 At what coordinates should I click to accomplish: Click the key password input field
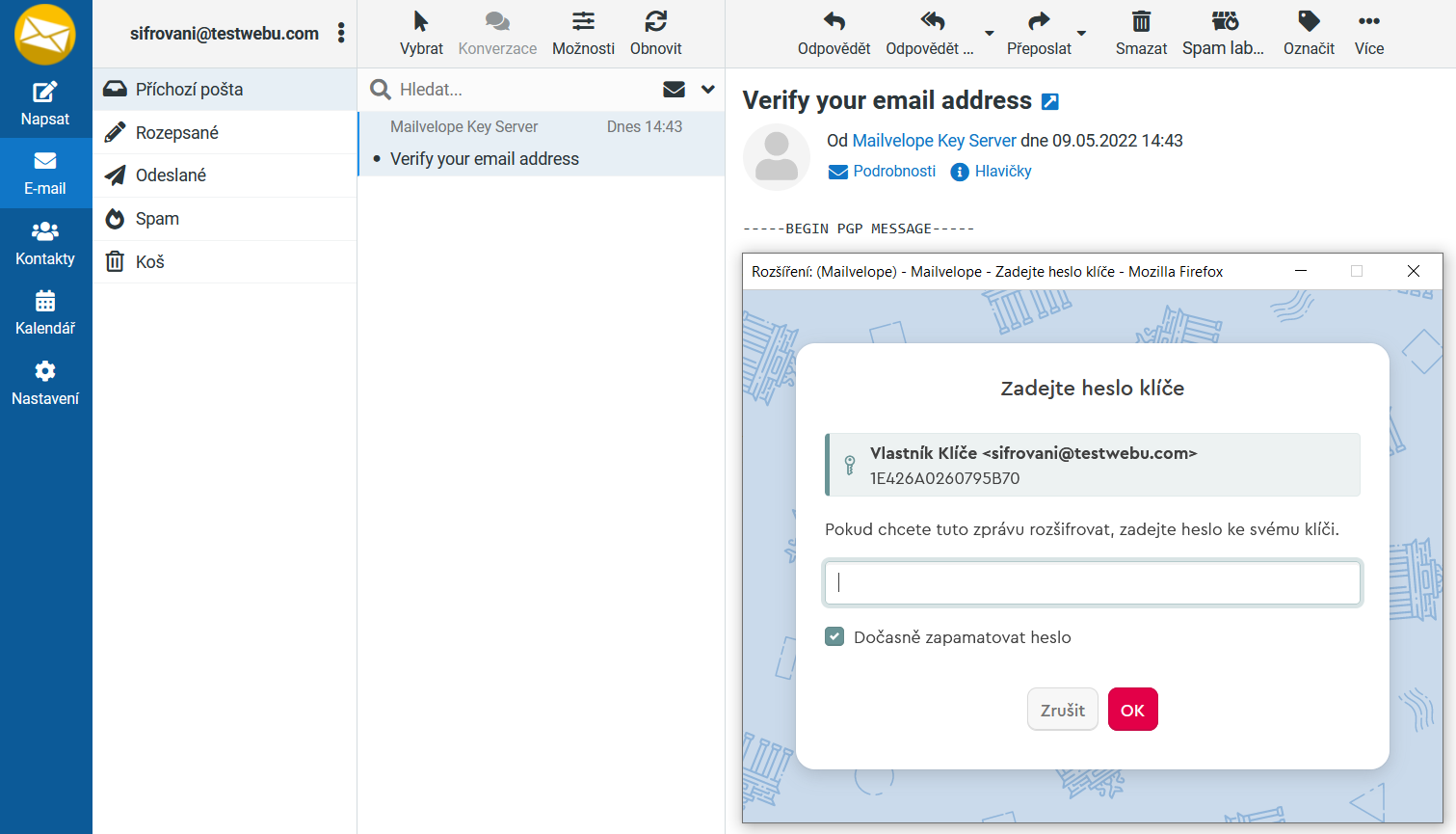coord(1093,582)
